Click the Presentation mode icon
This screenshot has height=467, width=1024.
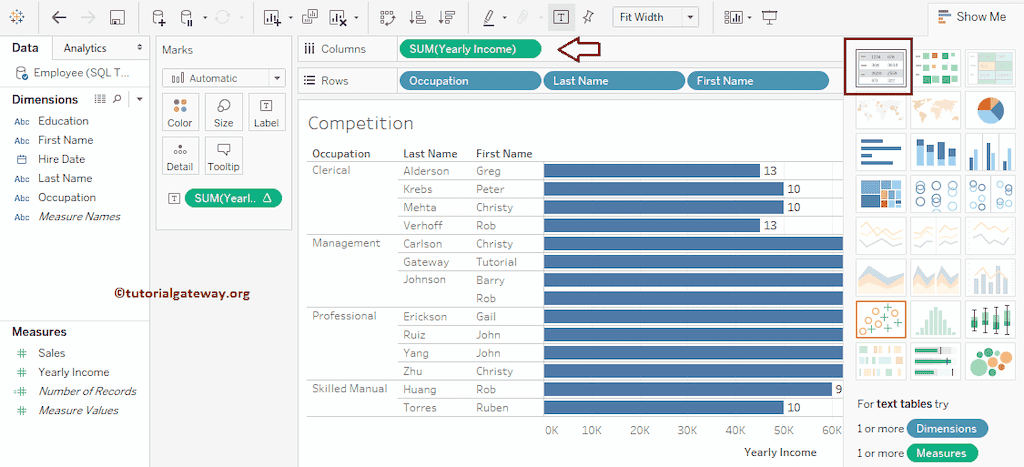(x=769, y=17)
